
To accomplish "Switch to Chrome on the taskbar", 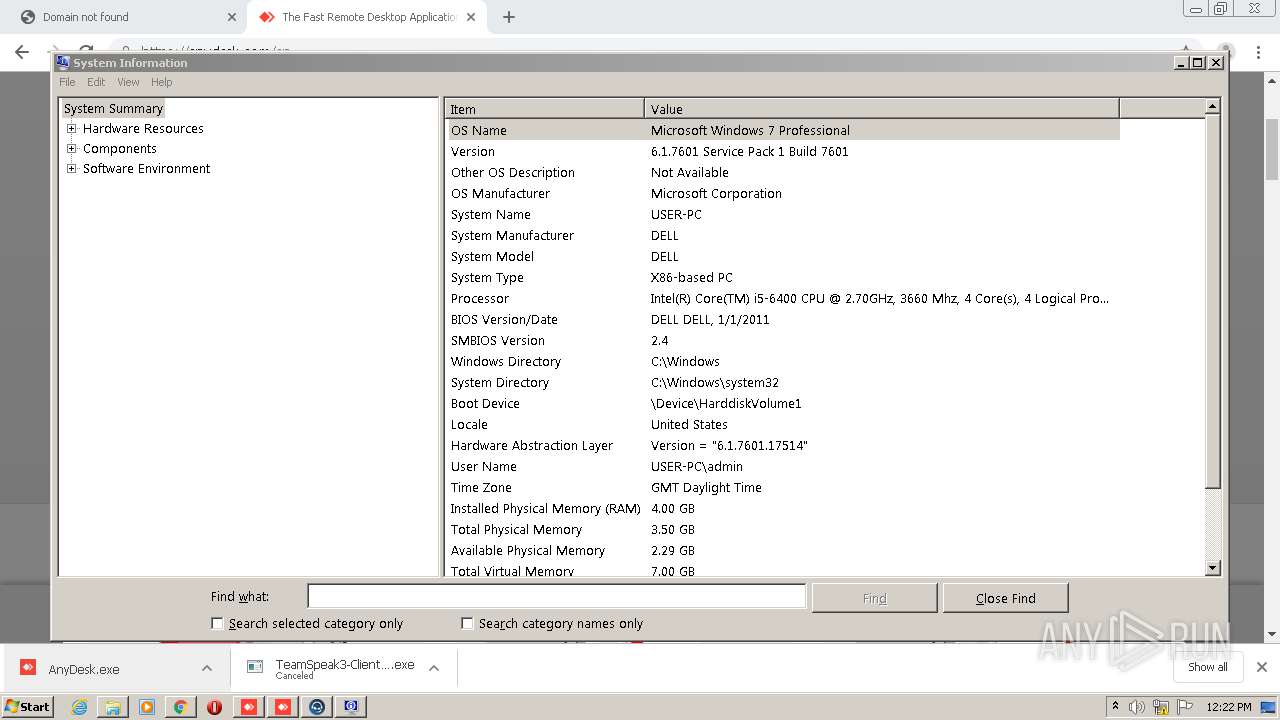I will [x=181, y=707].
